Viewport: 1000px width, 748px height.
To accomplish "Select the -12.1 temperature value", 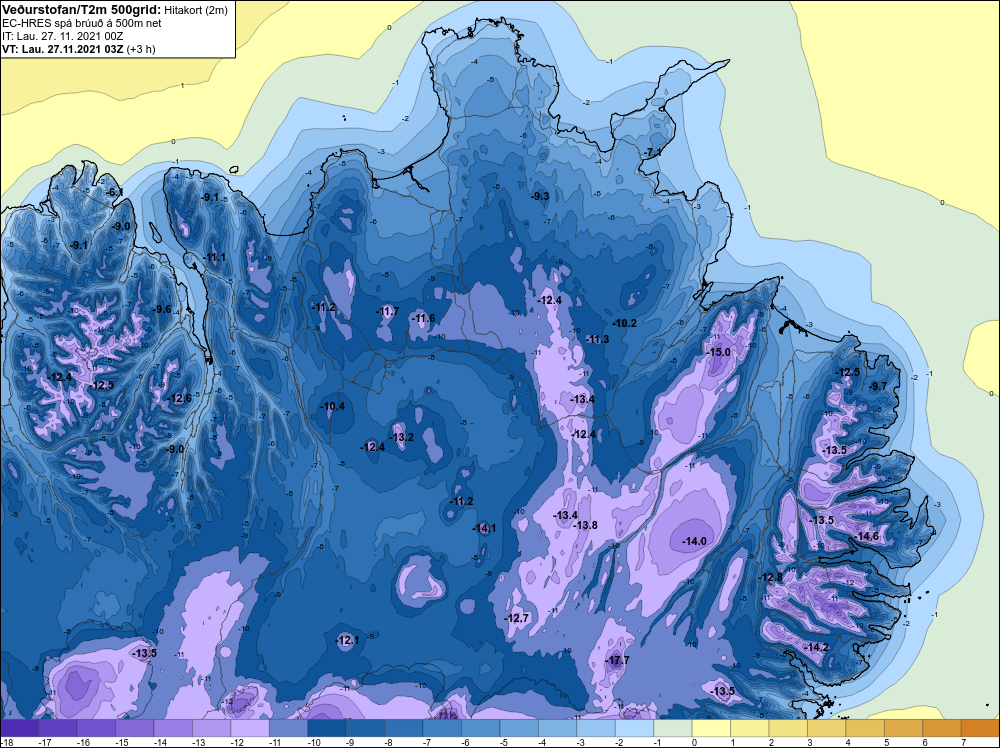I will 348,640.
